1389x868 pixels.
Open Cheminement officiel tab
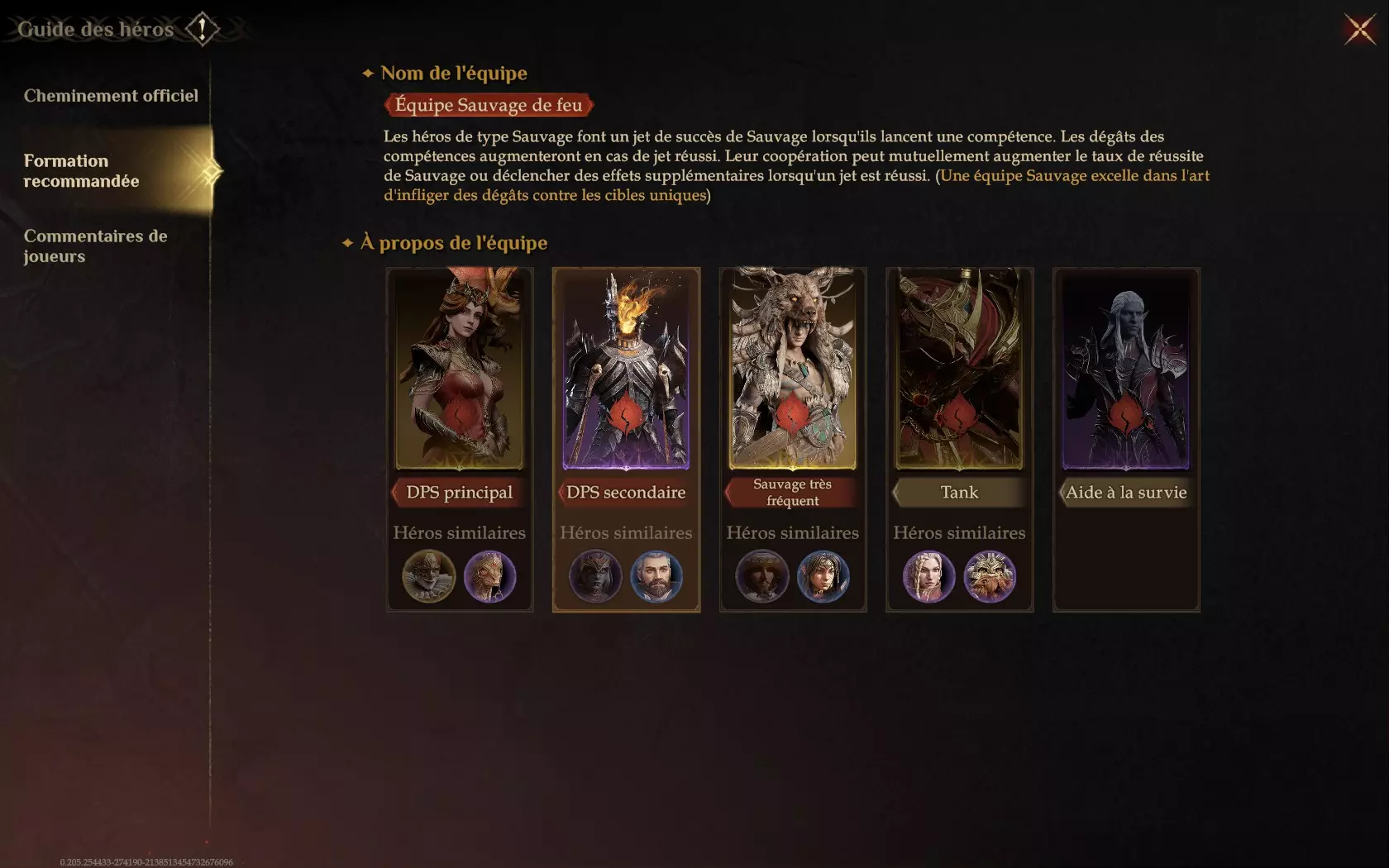coord(111,96)
